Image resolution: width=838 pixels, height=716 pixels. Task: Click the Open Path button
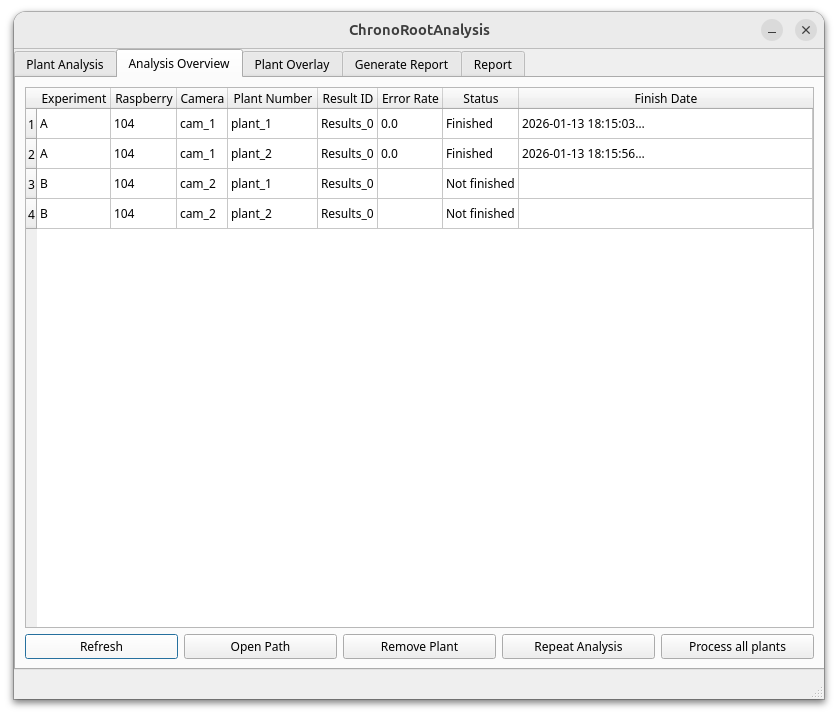[260, 646]
